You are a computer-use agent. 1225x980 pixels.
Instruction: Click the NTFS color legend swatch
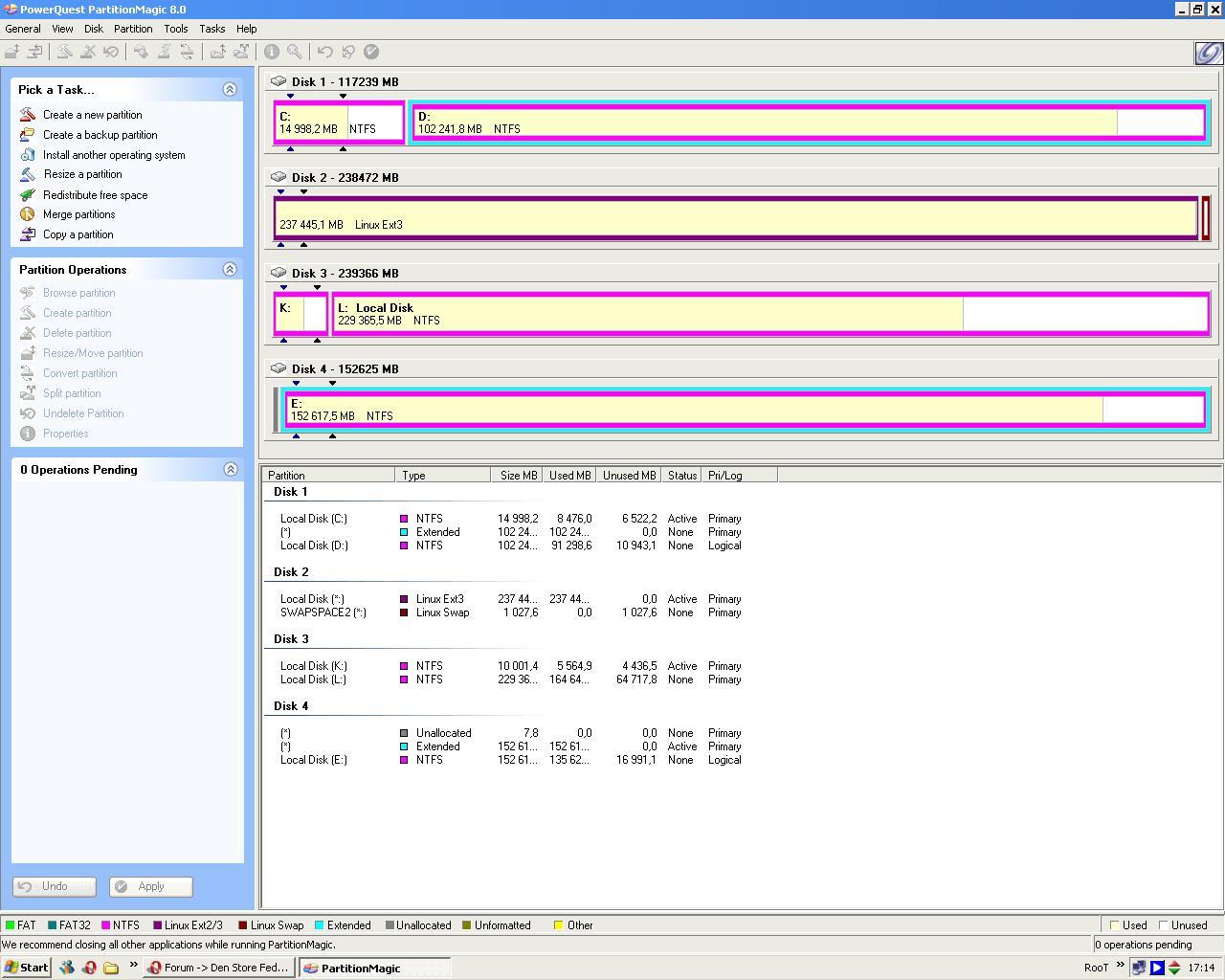[x=105, y=925]
